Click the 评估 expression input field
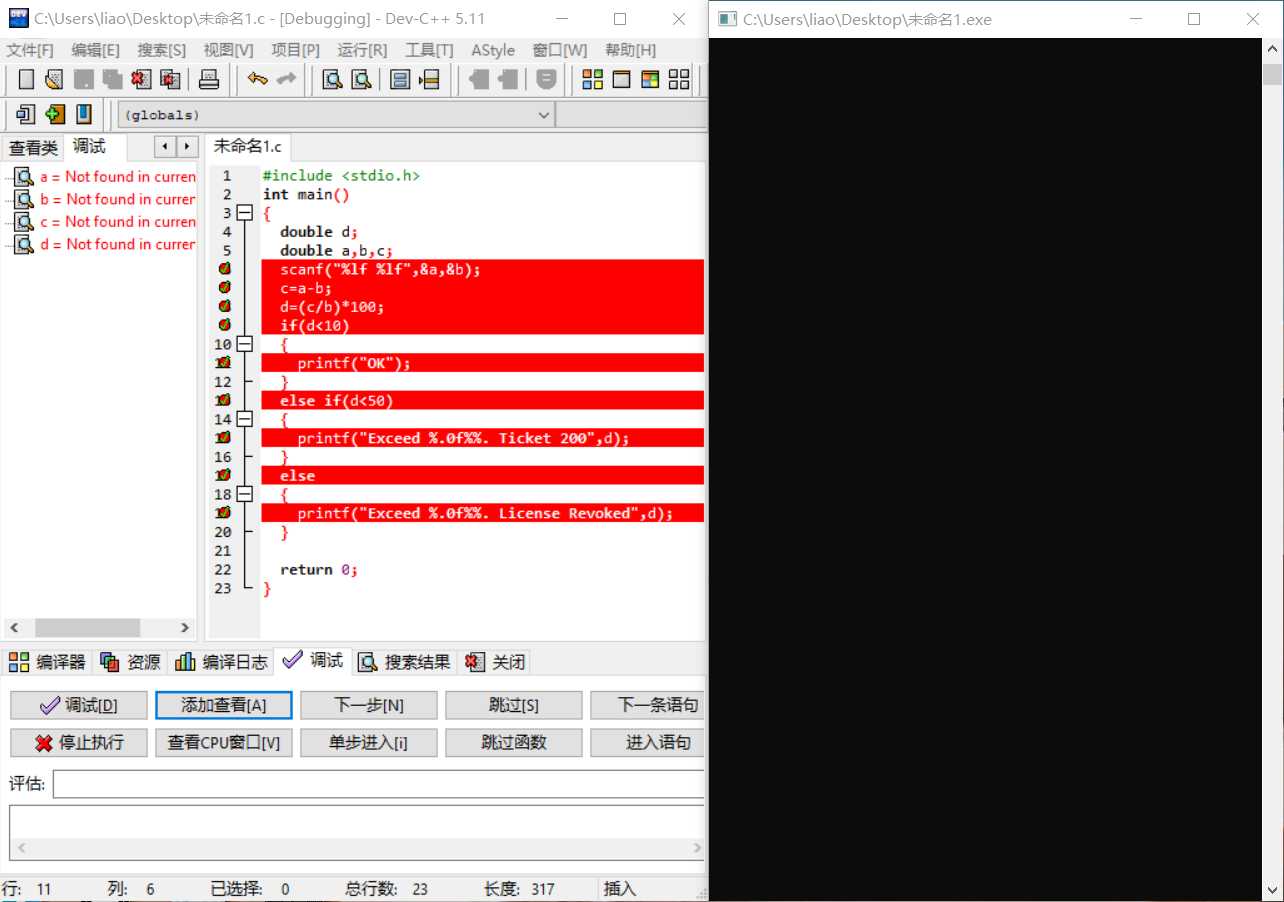 pos(379,784)
